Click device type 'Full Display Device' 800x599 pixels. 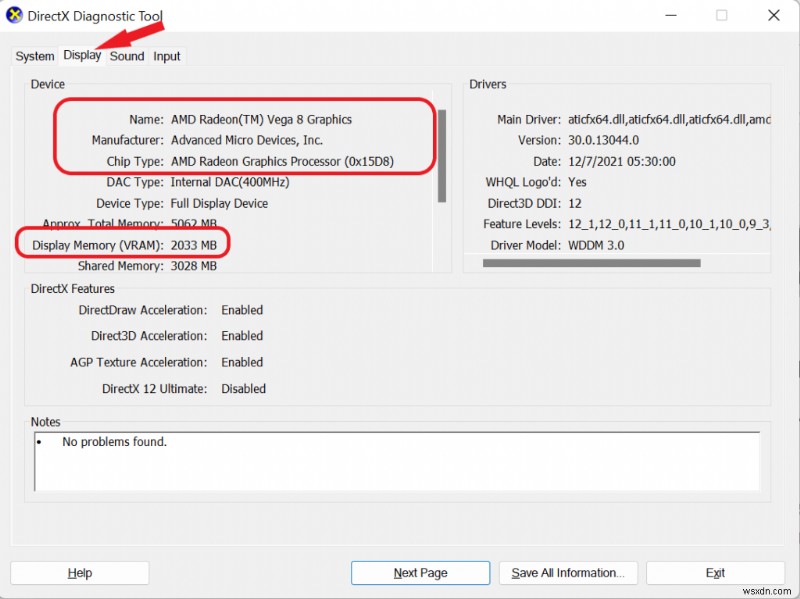click(219, 204)
